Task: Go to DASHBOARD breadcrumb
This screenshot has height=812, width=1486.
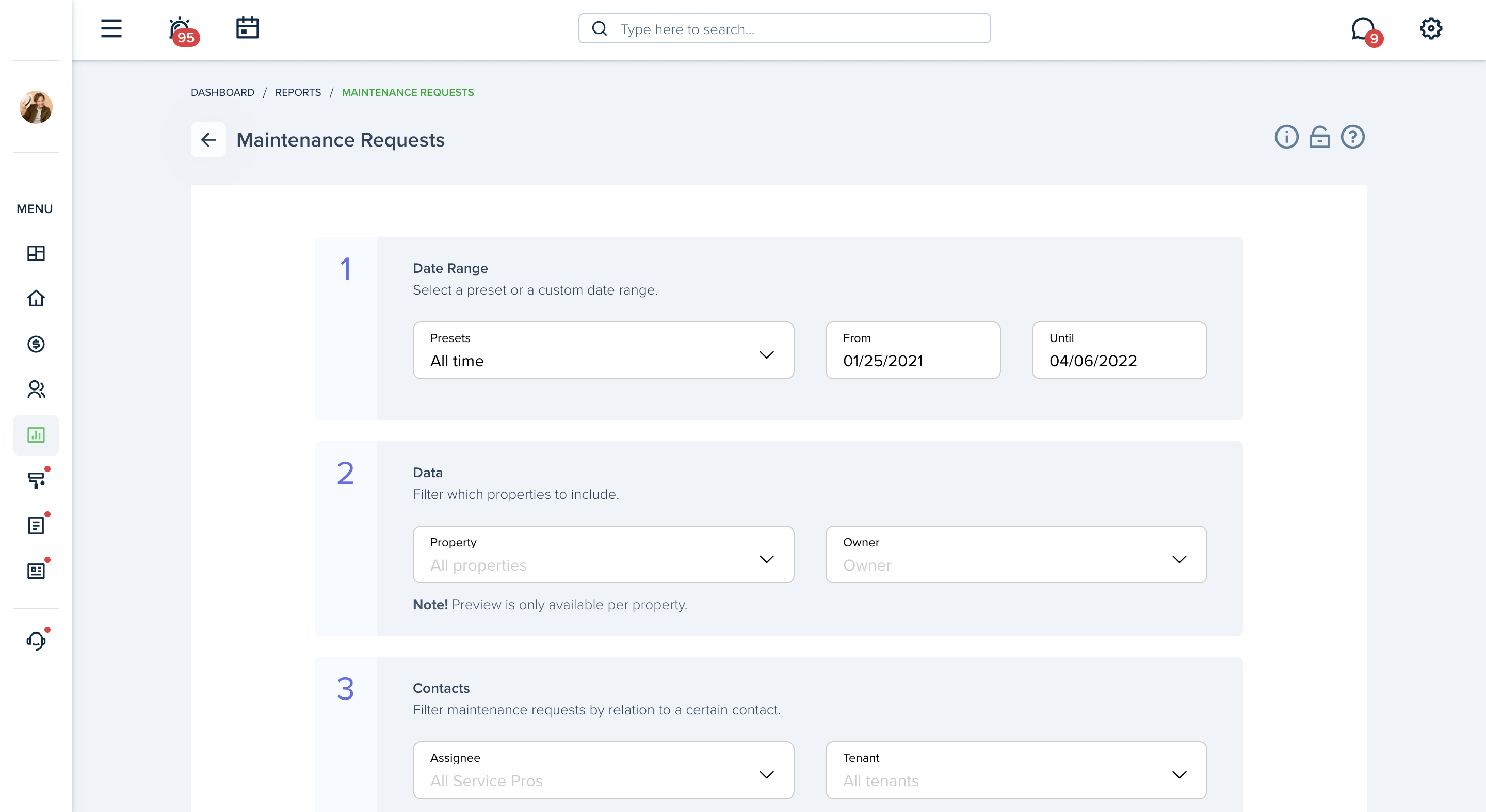Action: 223,92
